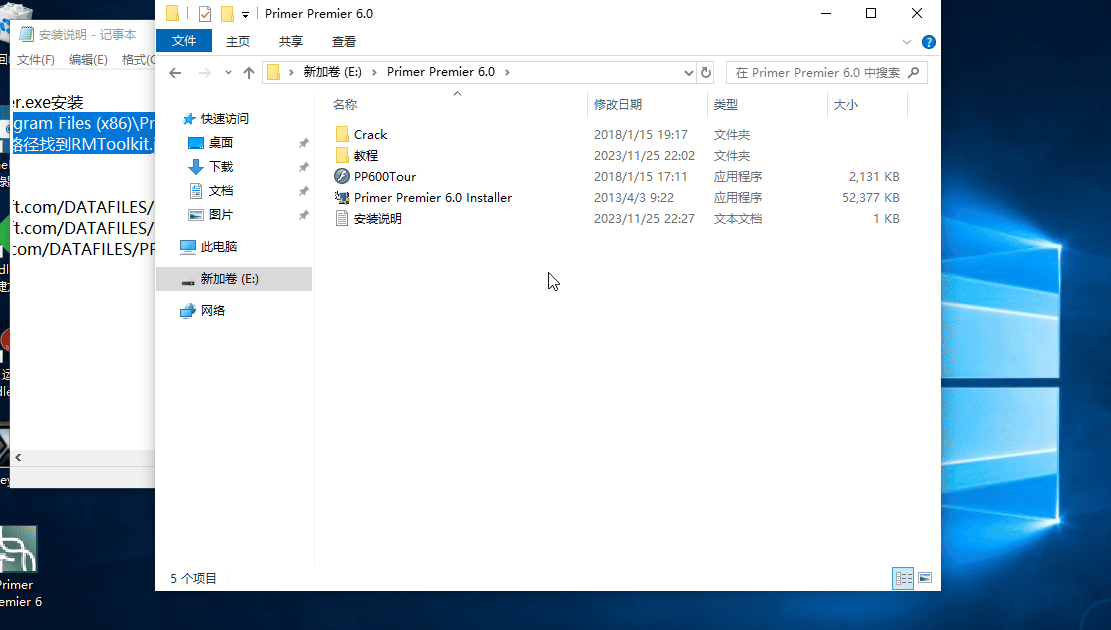Switch to large icons view layout
Screen dimensions: 1111x630
tap(925, 578)
